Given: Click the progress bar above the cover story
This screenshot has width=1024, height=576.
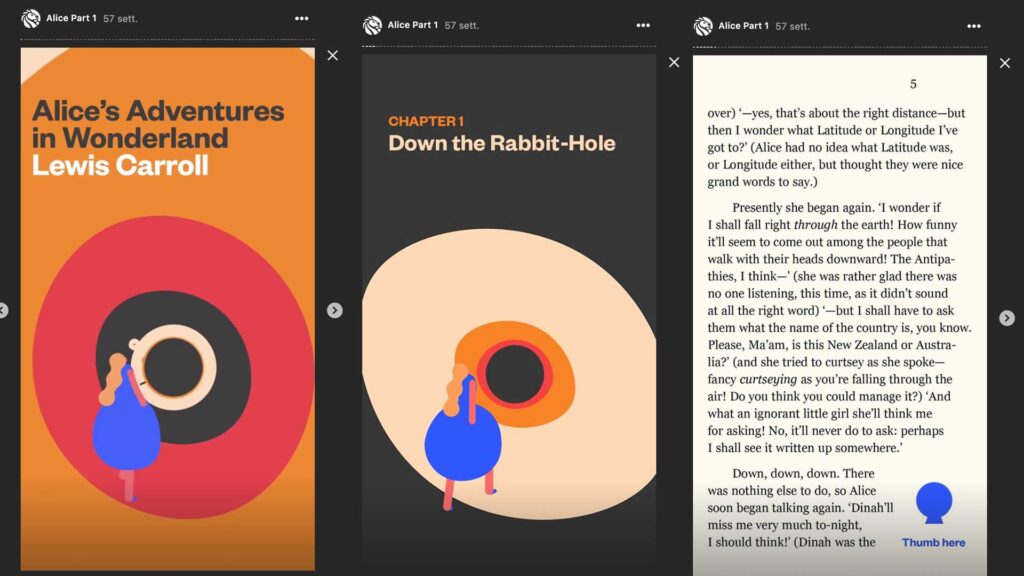Looking at the screenshot, I should click(167, 39).
